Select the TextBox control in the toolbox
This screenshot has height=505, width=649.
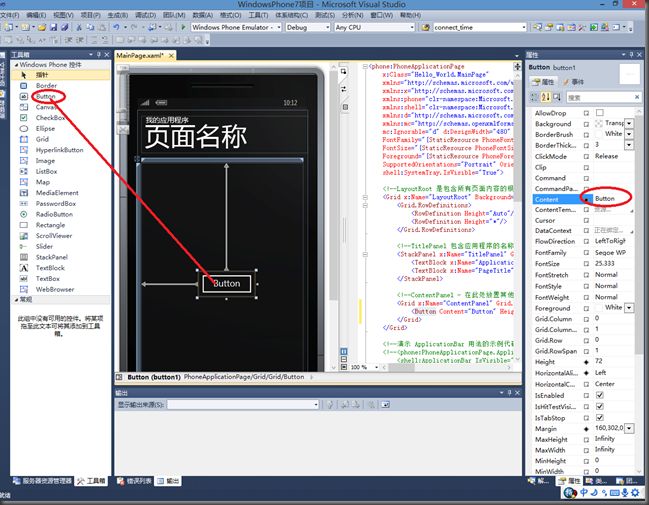coord(48,279)
